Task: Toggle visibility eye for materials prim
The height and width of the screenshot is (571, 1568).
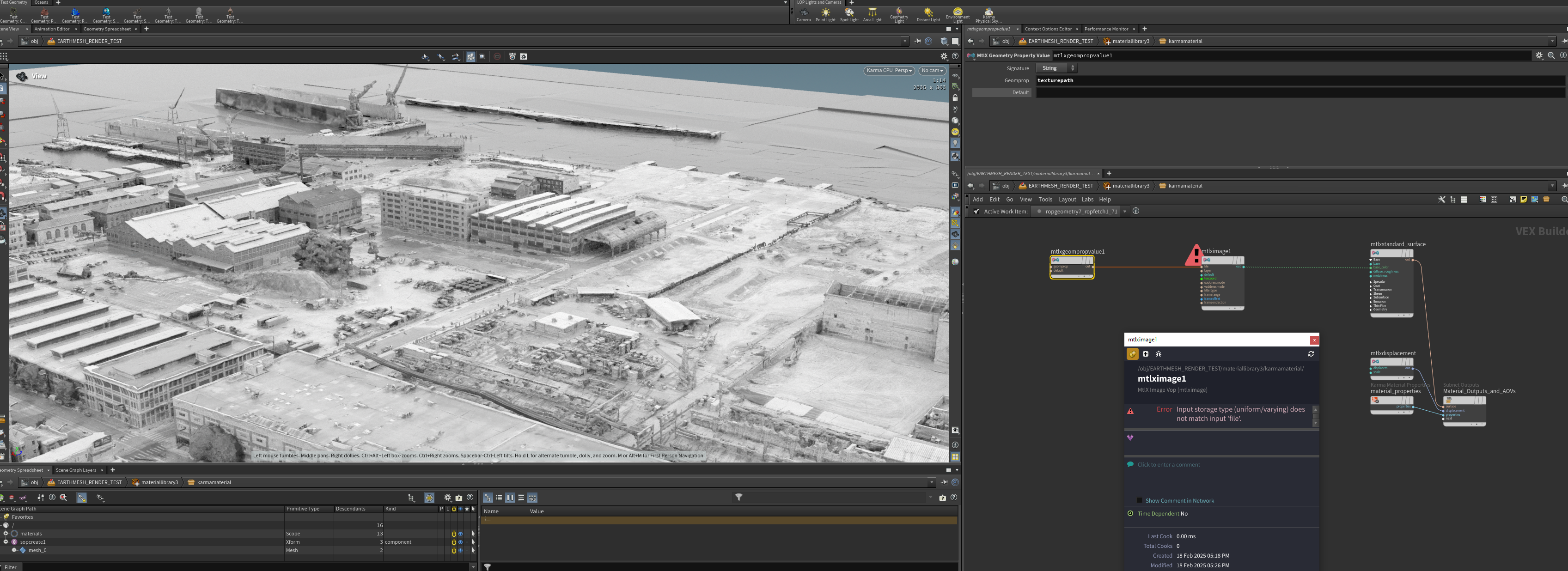Action: tap(460, 533)
